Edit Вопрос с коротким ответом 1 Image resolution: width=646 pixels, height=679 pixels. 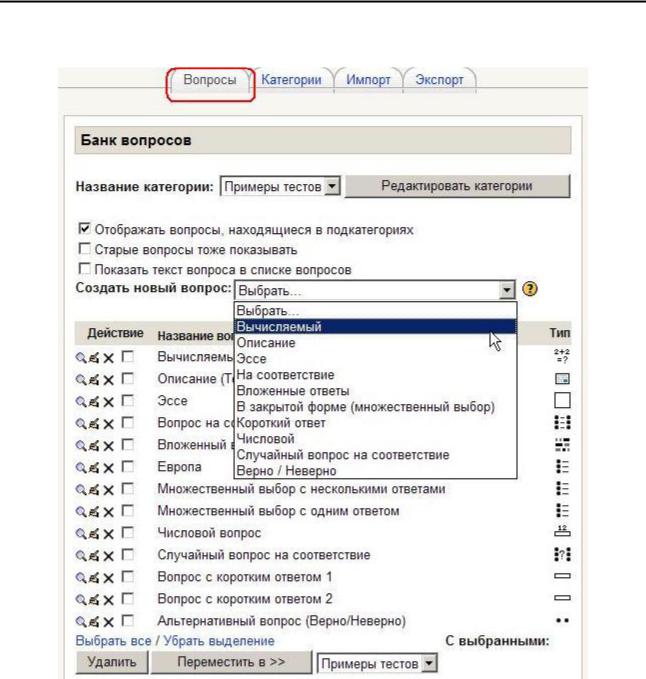click(x=94, y=577)
